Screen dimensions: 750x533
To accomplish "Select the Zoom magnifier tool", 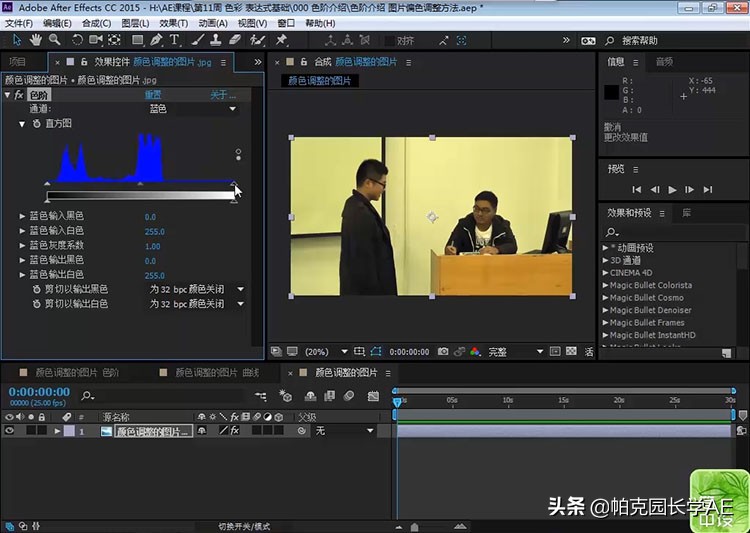I will point(55,40).
